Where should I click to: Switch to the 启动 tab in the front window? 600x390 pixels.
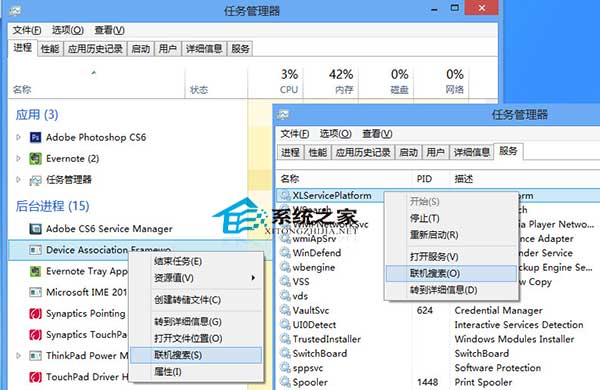(x=408, y=152)
